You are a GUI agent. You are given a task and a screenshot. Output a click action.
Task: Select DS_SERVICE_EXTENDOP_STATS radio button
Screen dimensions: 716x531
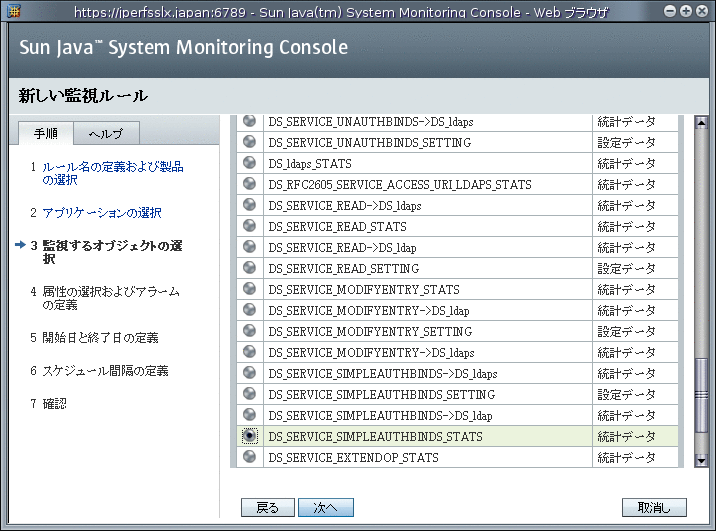(x=249, y=457)
